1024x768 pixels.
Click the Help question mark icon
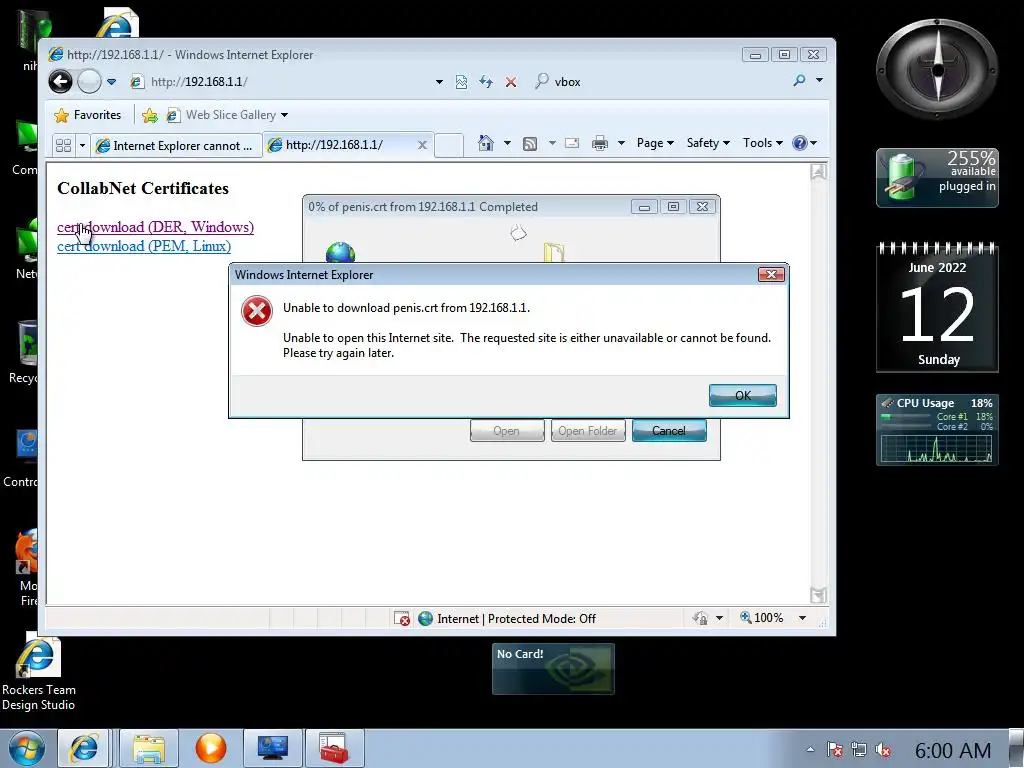pyautogui.click(x=799, y=143)
